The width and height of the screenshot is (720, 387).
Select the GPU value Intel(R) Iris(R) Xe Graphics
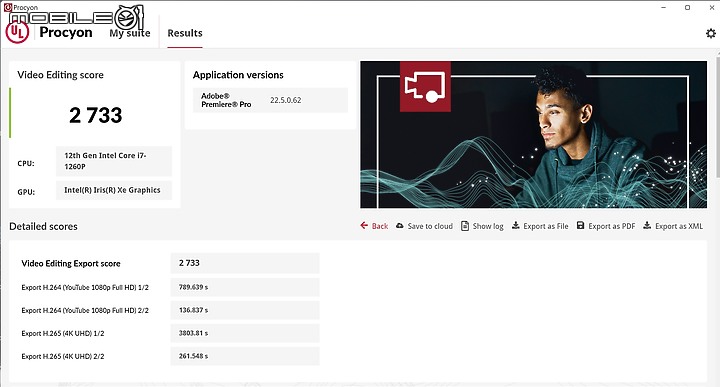pyautogui.click(x=114, y=190)
